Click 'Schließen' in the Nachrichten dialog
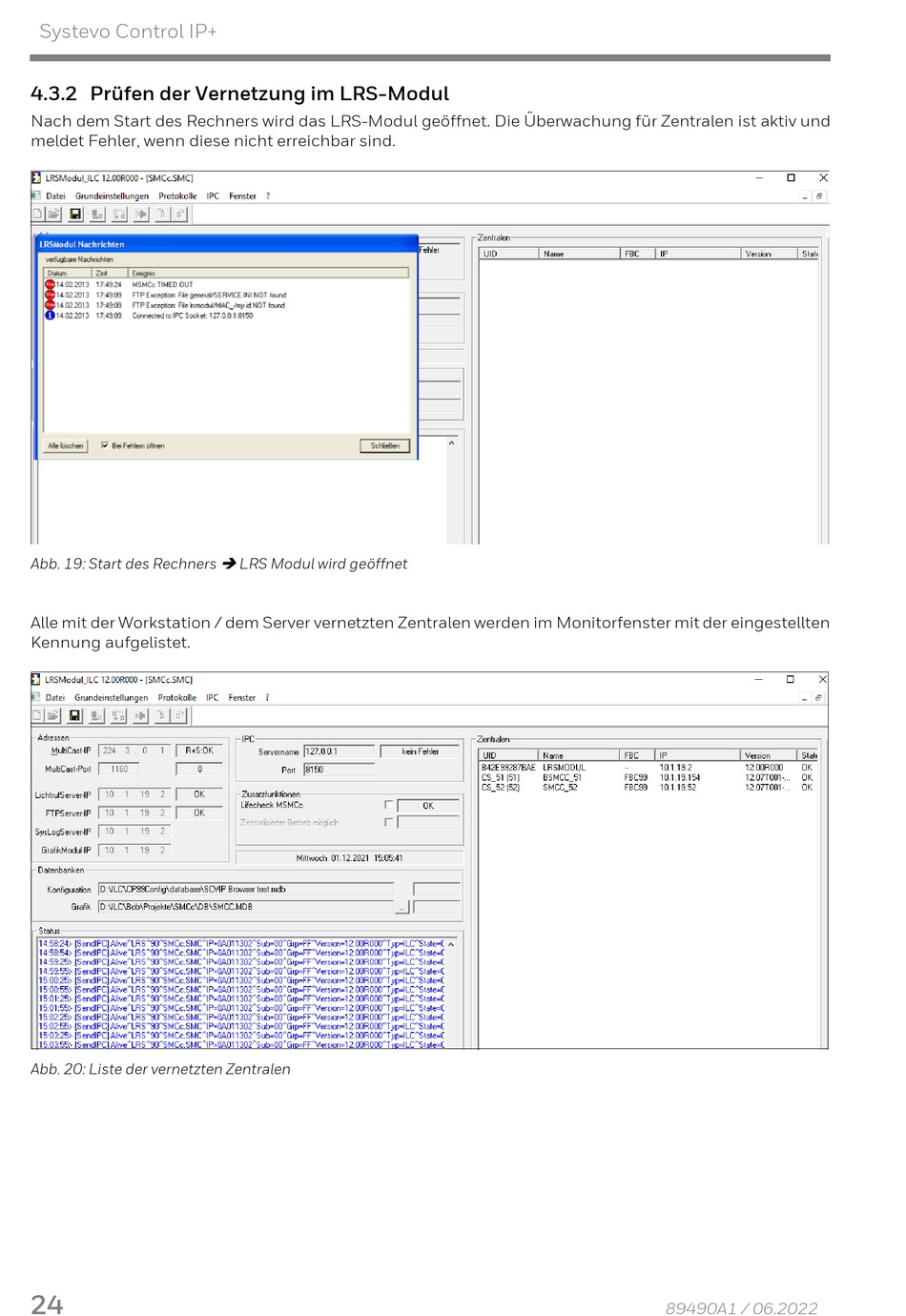The width and height of the screenshot is (906, 1316). [x=385, y=445]
